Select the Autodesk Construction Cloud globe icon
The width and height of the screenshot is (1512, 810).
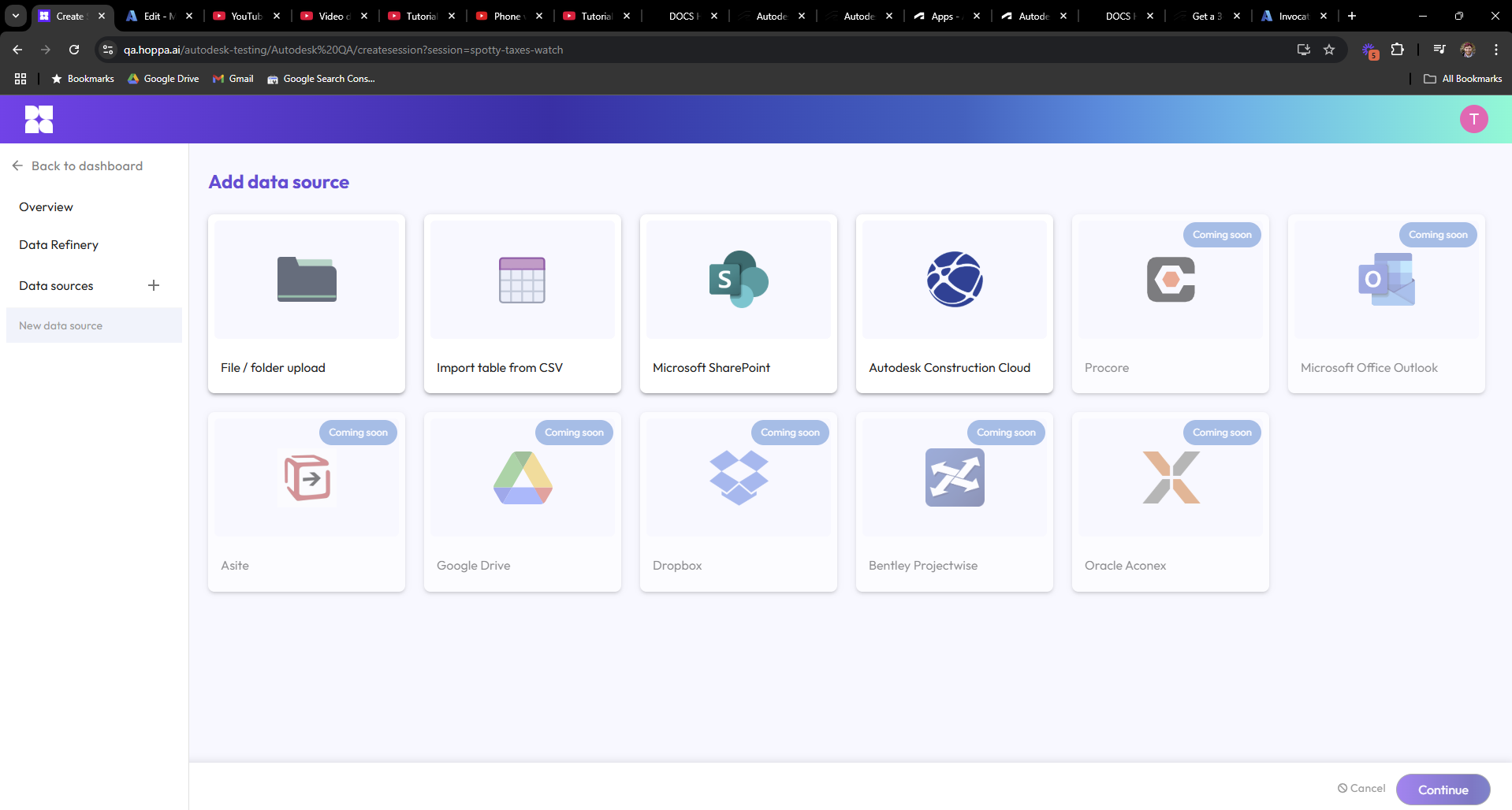(x=955, y=279)
